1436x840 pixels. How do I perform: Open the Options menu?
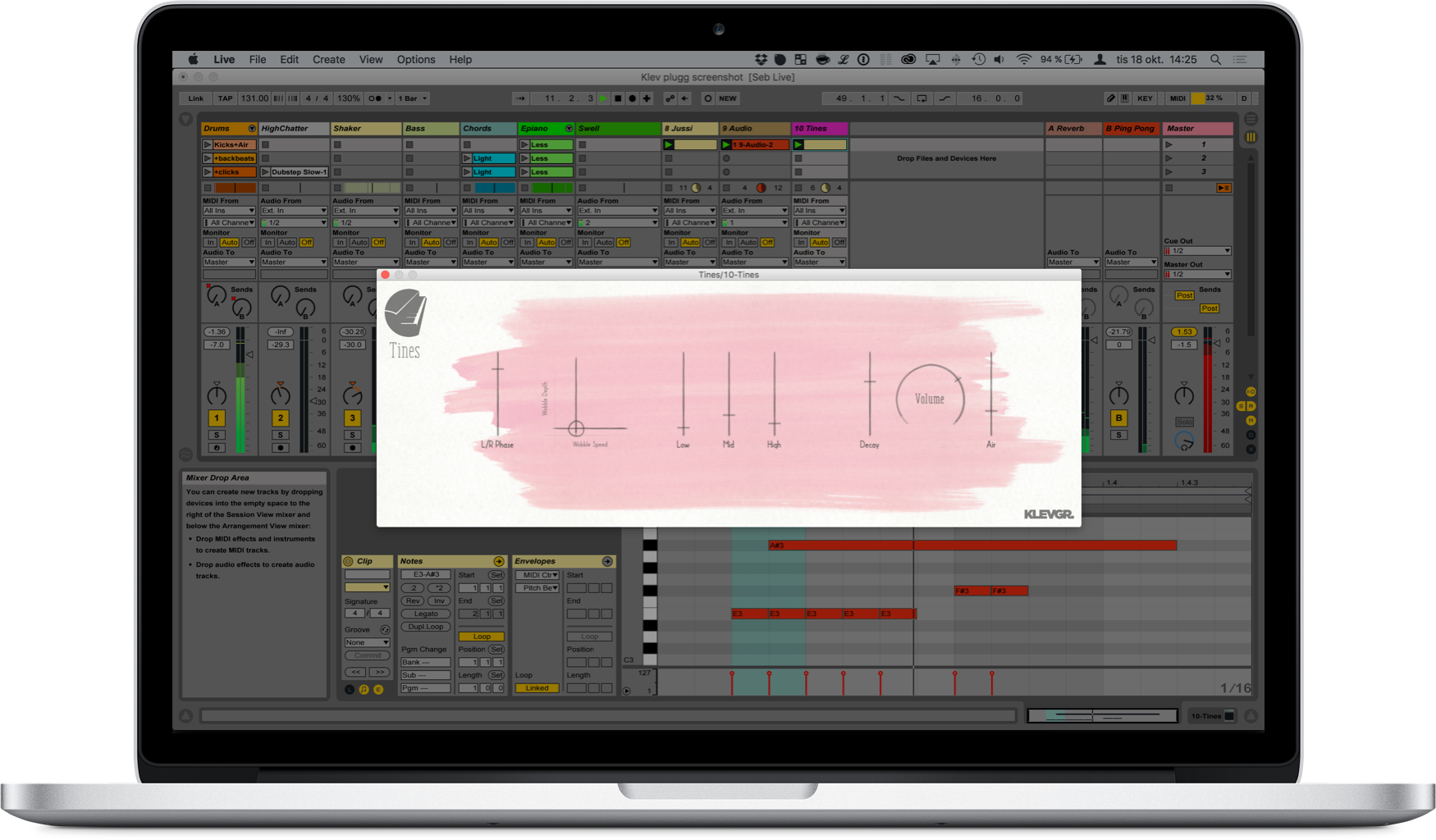coord(416,60)
